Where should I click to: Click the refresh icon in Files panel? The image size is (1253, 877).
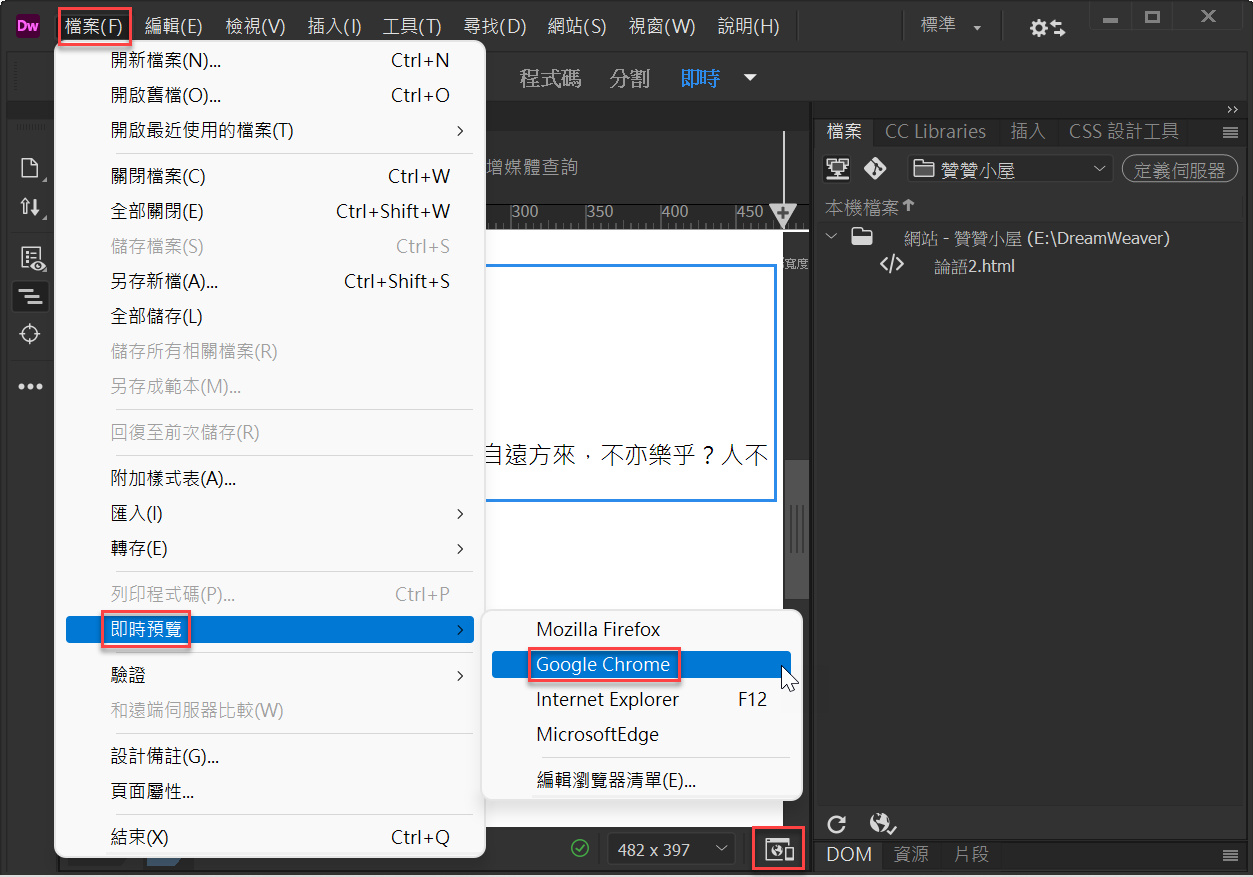837,824
